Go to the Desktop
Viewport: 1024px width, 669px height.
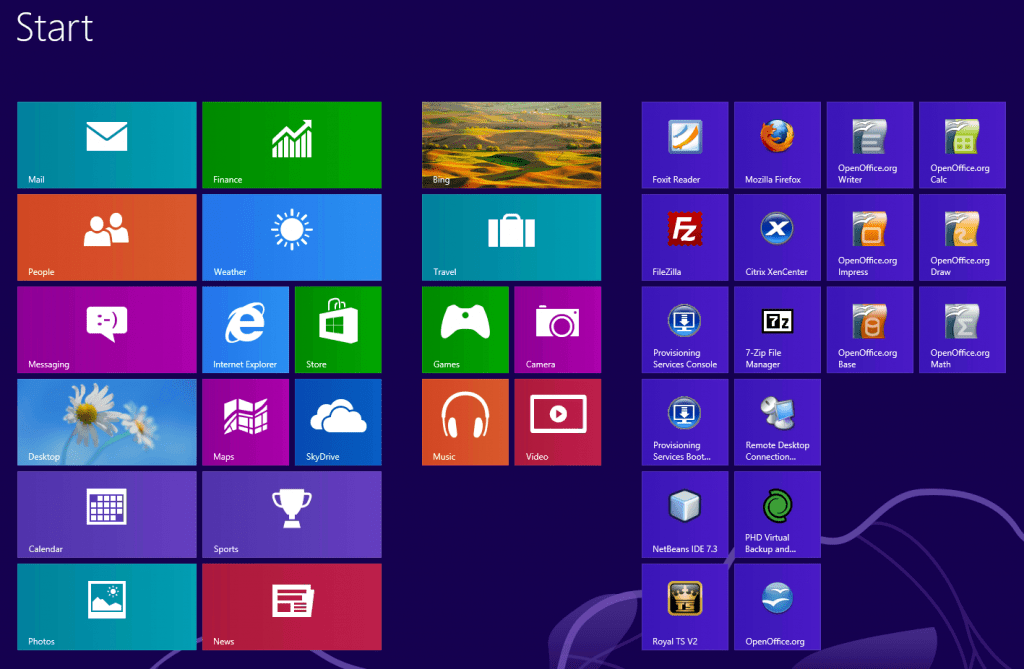tap(106, 422)
